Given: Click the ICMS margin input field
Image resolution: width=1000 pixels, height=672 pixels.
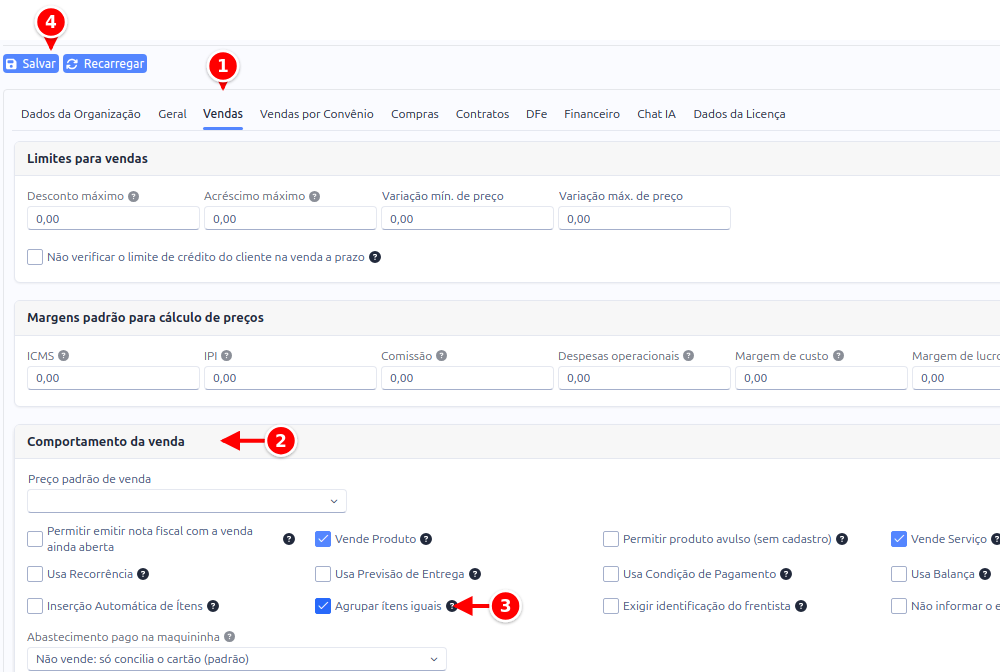Looking at the screenshot, I should (114, 378).
